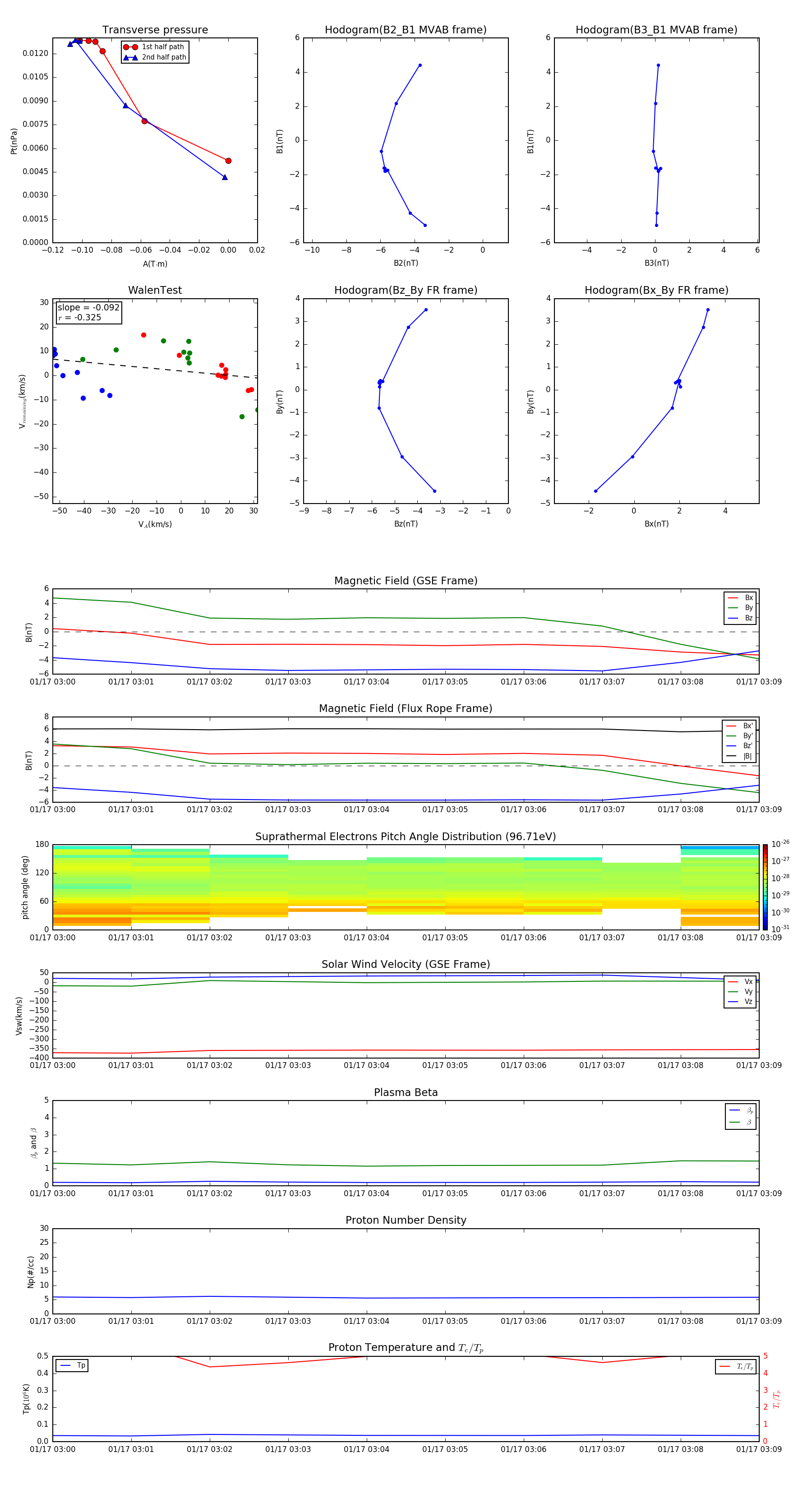
Task: Click the 'Vsw(km/s)' y-axis label
Action: [19, 1016]
